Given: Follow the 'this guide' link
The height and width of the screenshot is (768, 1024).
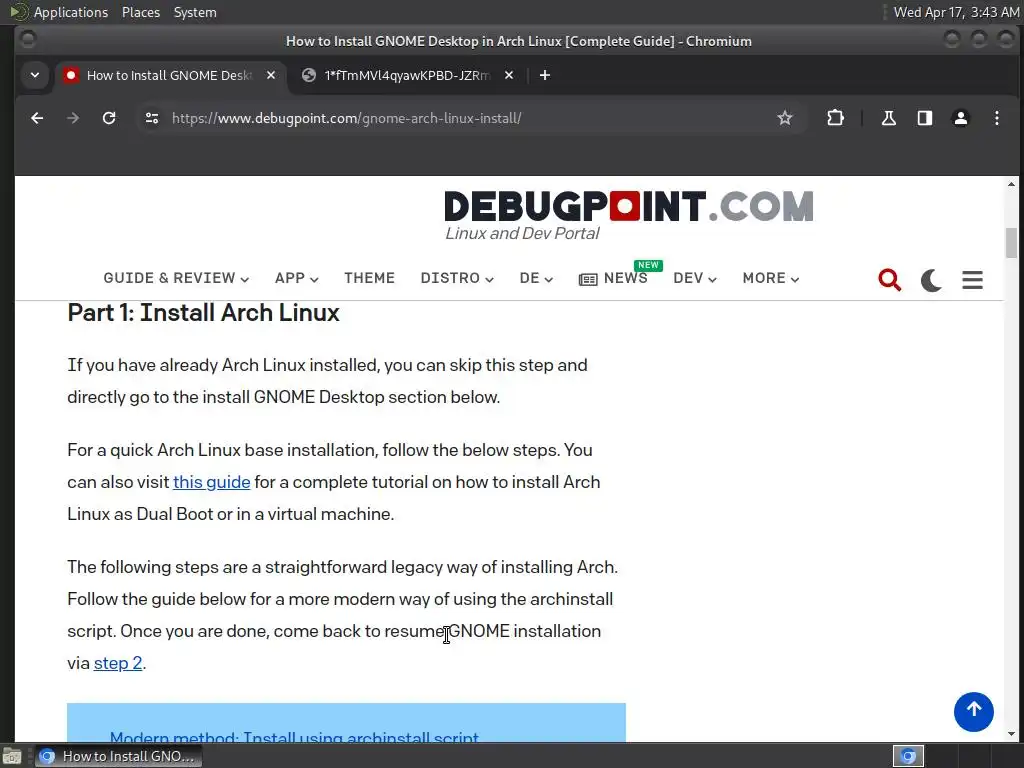Looking at the screenshot, I should click(x=212, y=482).
